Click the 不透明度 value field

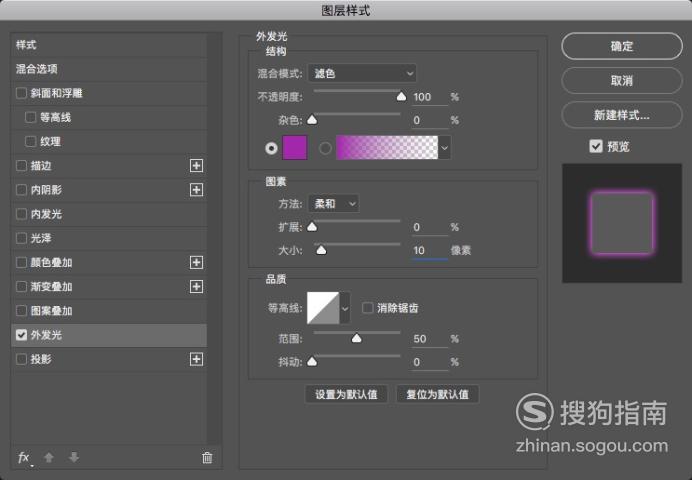pyautogui.click(x=429, y=97)
